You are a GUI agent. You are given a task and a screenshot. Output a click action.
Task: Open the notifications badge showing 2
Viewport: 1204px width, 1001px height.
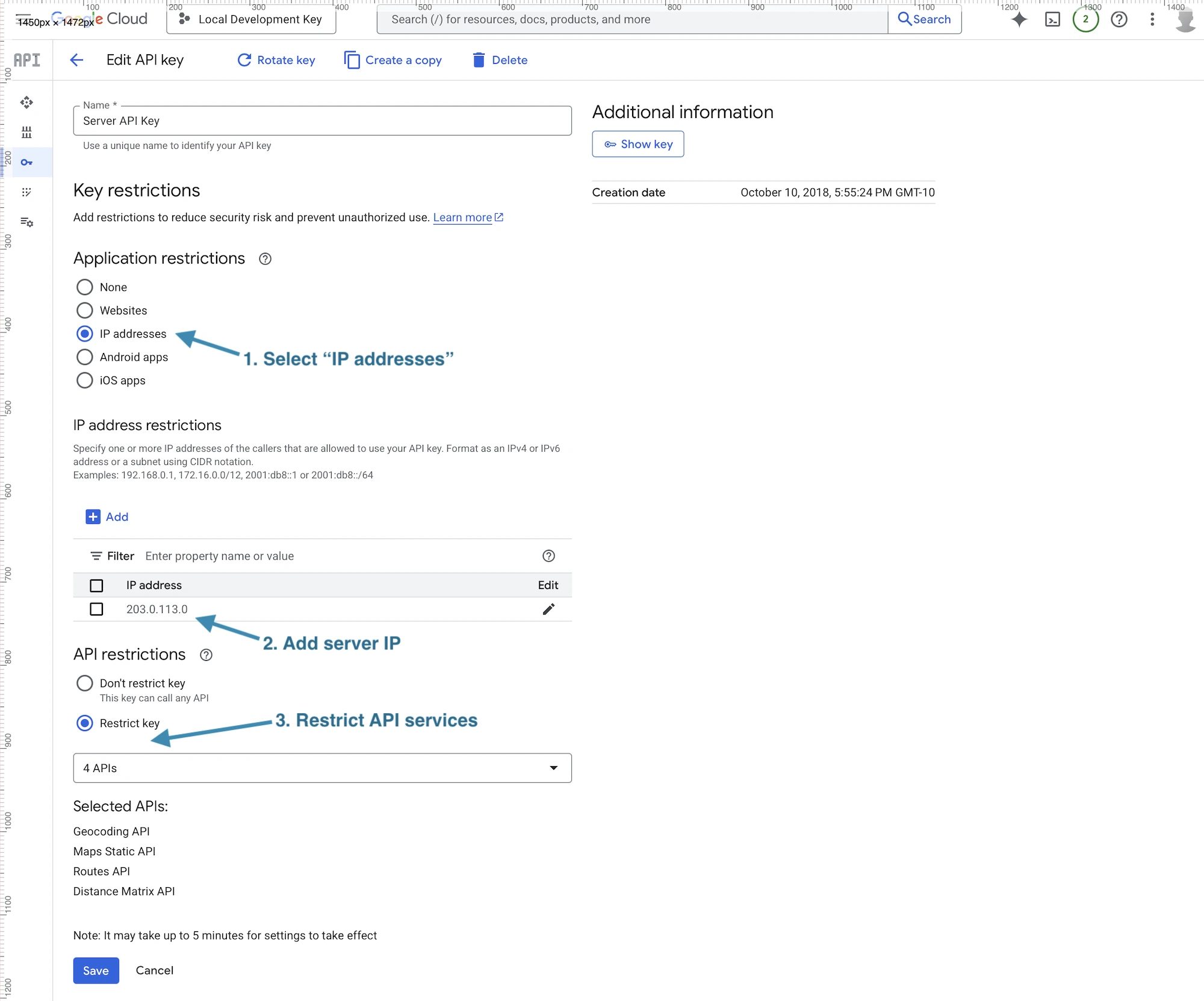[x=1085, y=19]
